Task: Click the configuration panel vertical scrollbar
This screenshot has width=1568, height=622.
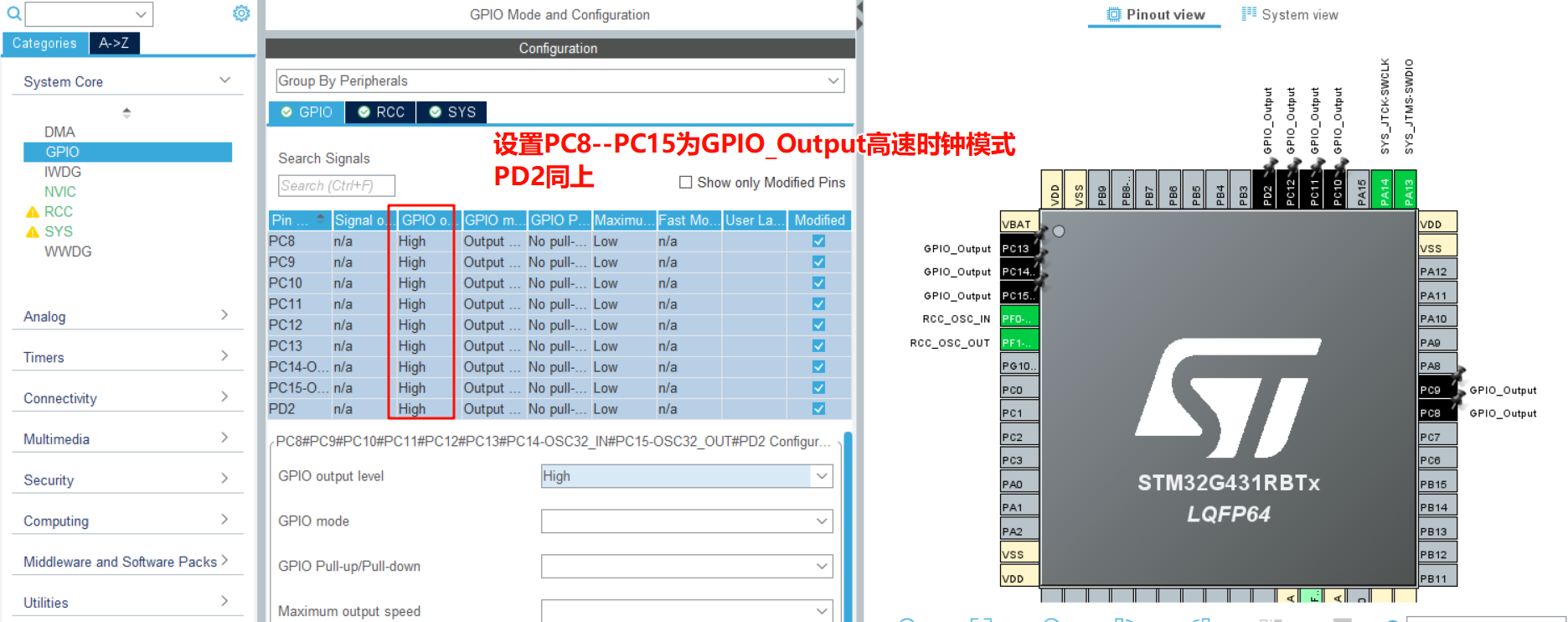Action: [848, 526]
